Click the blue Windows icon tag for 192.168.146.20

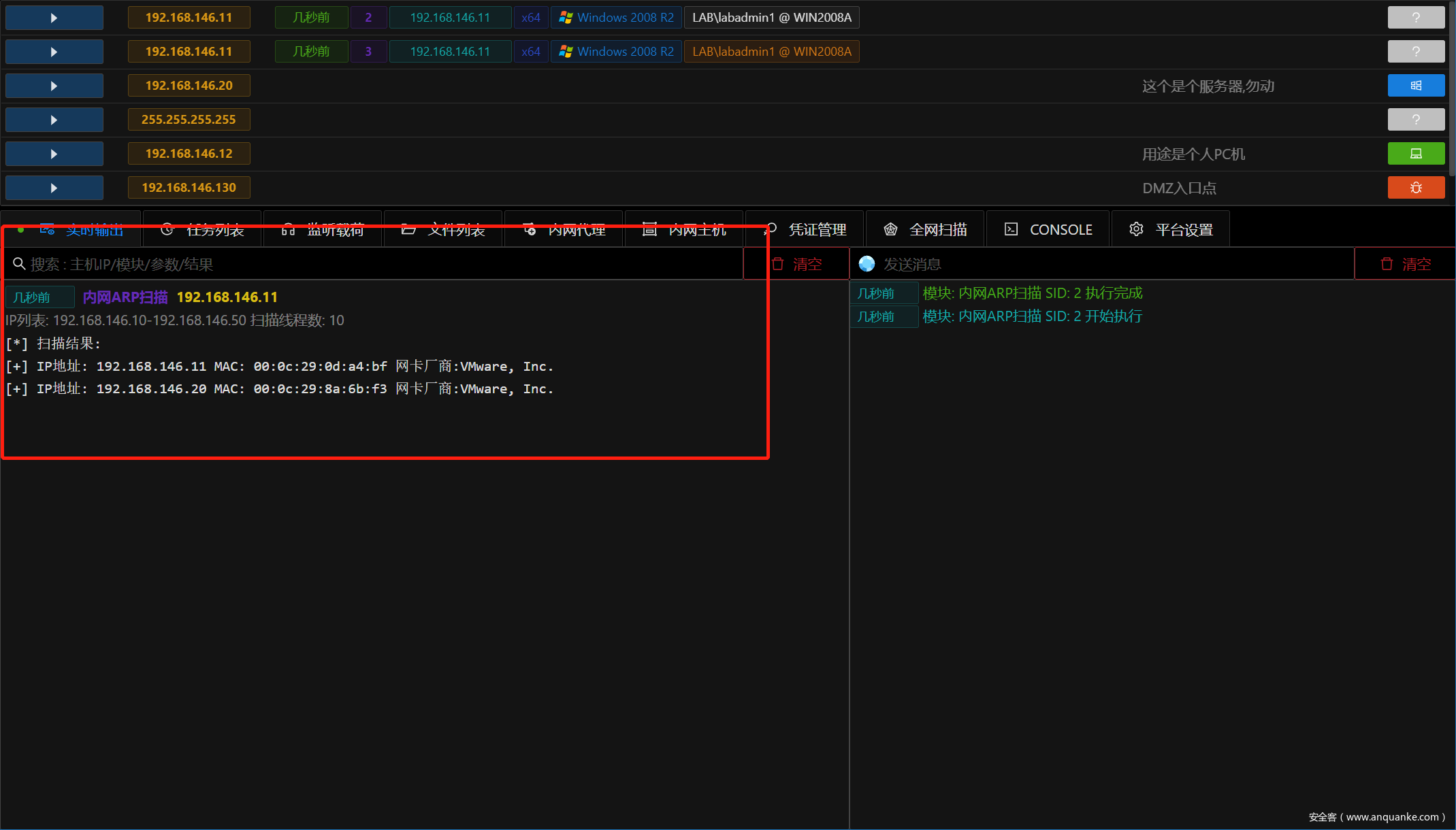click(1416, 86)
